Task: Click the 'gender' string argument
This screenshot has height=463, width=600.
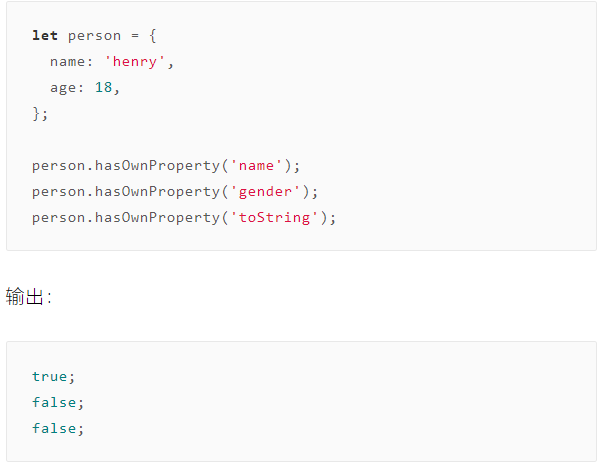Action: (x=265, y=192)
